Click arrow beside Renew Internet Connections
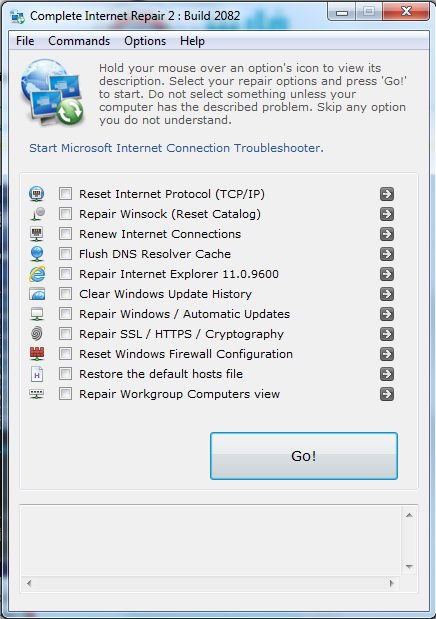 (x=387, y=234)
